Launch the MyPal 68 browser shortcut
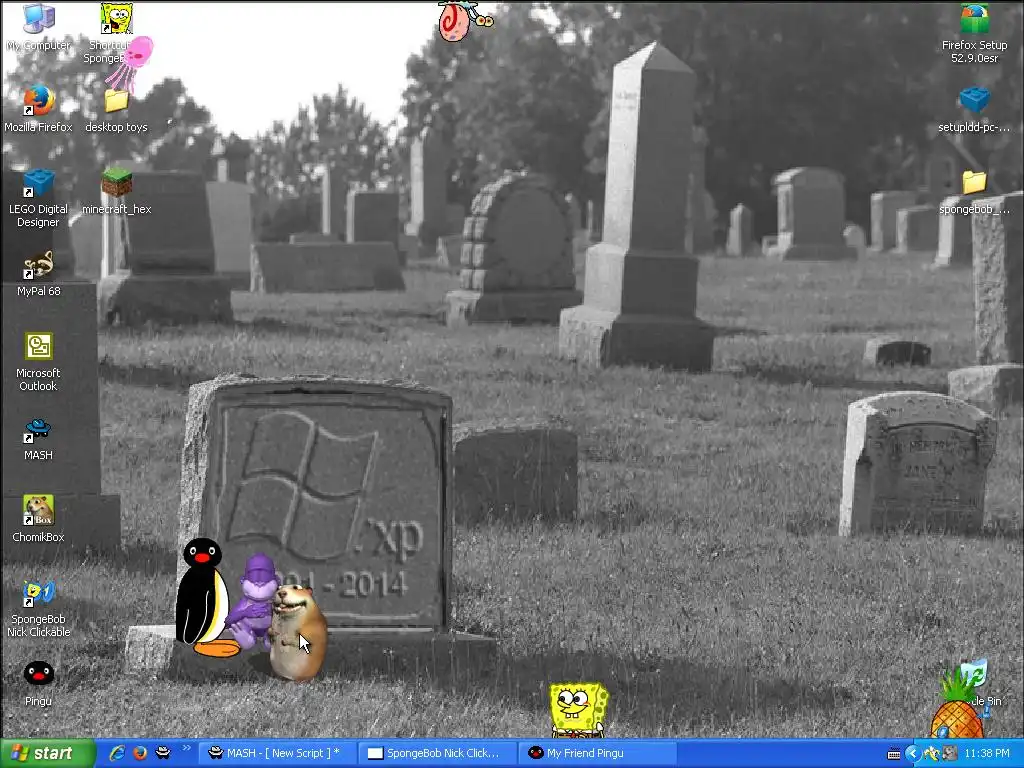This screenshot has height=768, width=1024. click(39, 273)
